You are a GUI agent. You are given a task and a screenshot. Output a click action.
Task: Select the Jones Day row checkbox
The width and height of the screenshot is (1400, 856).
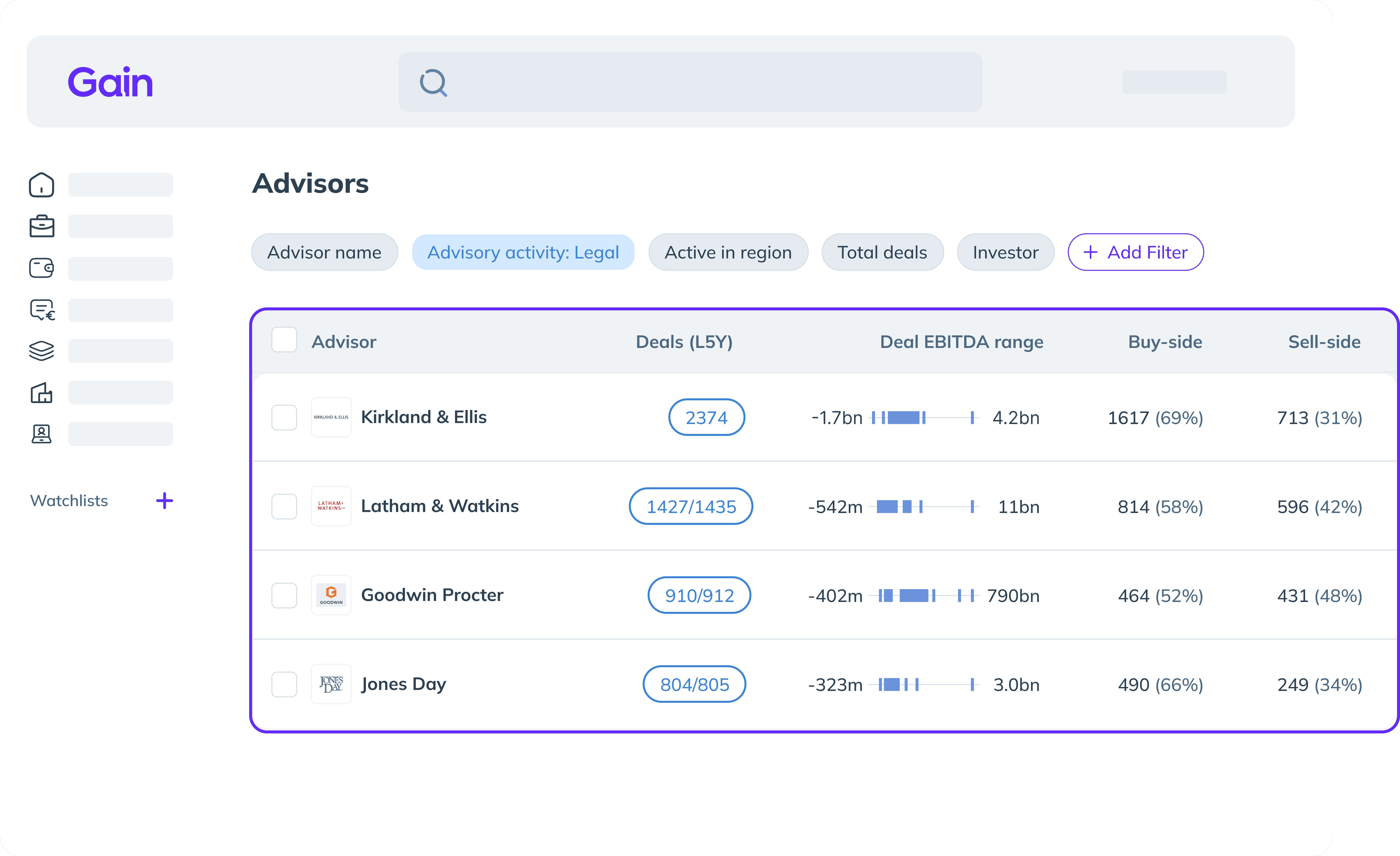284,685
